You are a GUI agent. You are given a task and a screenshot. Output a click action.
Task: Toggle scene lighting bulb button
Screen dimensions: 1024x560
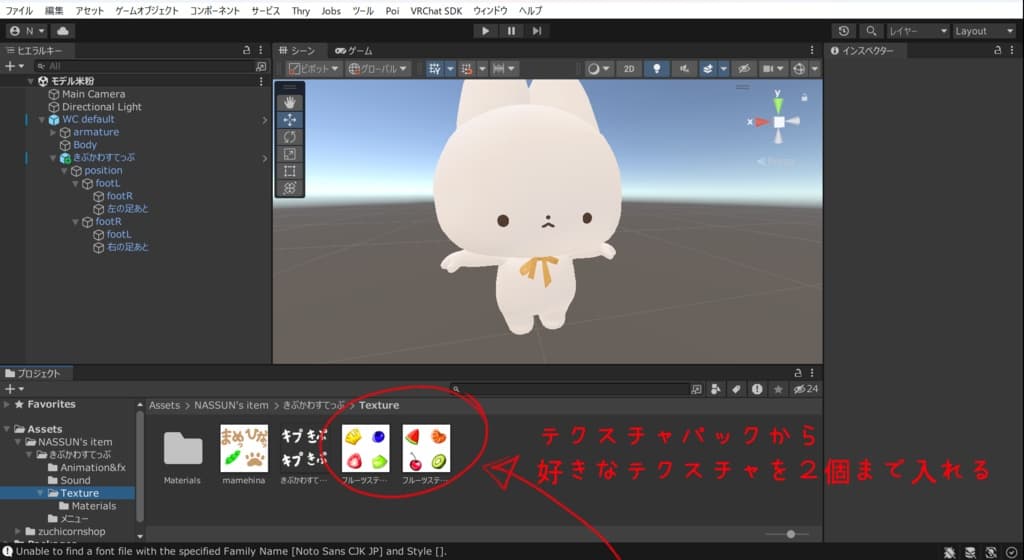click(656, 69)
